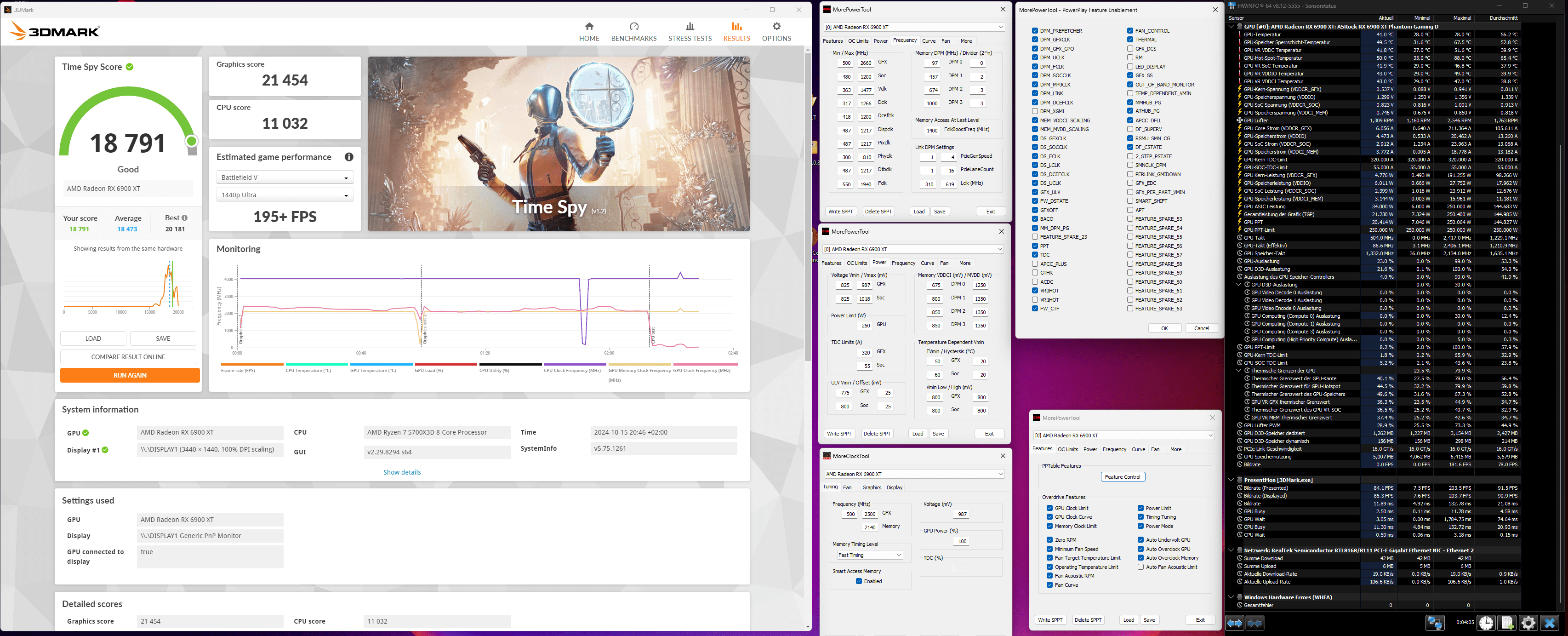1568x636 pixels.
Task: Collapse Thermische Grenzen der GPU tree node
Action: [1239, 370]
